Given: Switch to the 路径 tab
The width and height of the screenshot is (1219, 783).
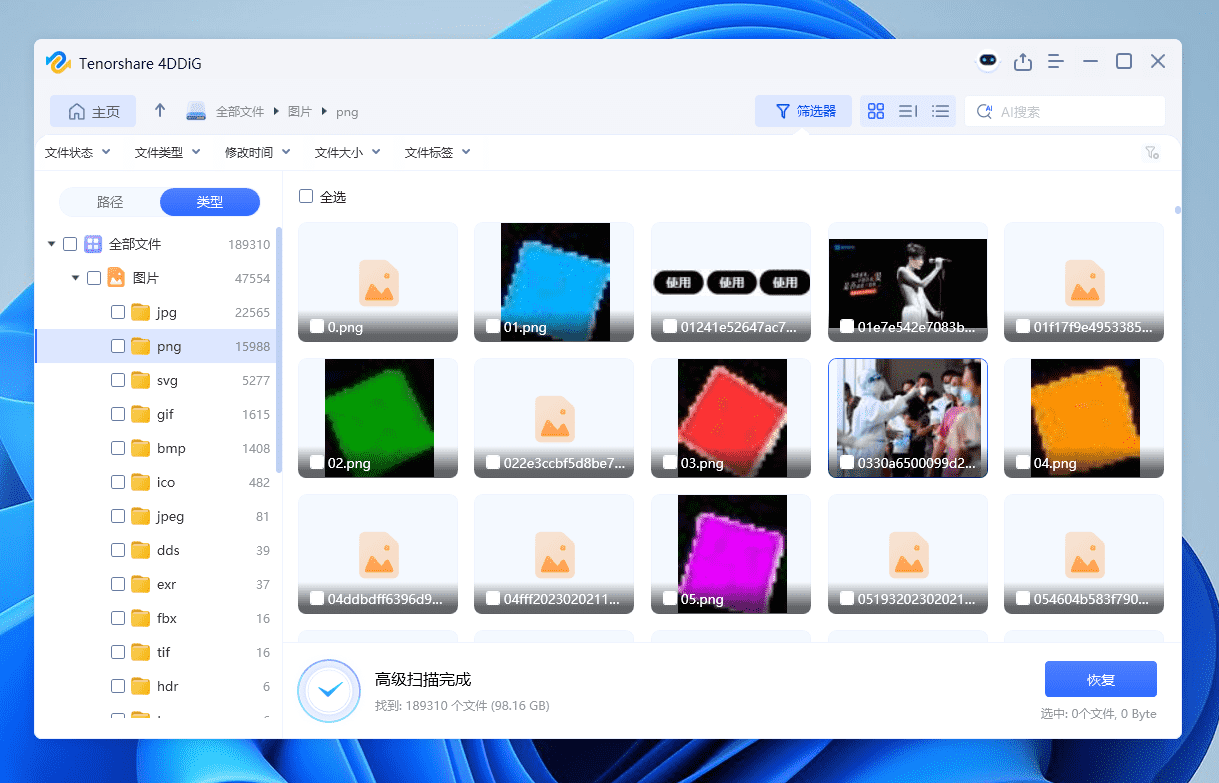Looking at the screenshot, I should tap(110, 202).
